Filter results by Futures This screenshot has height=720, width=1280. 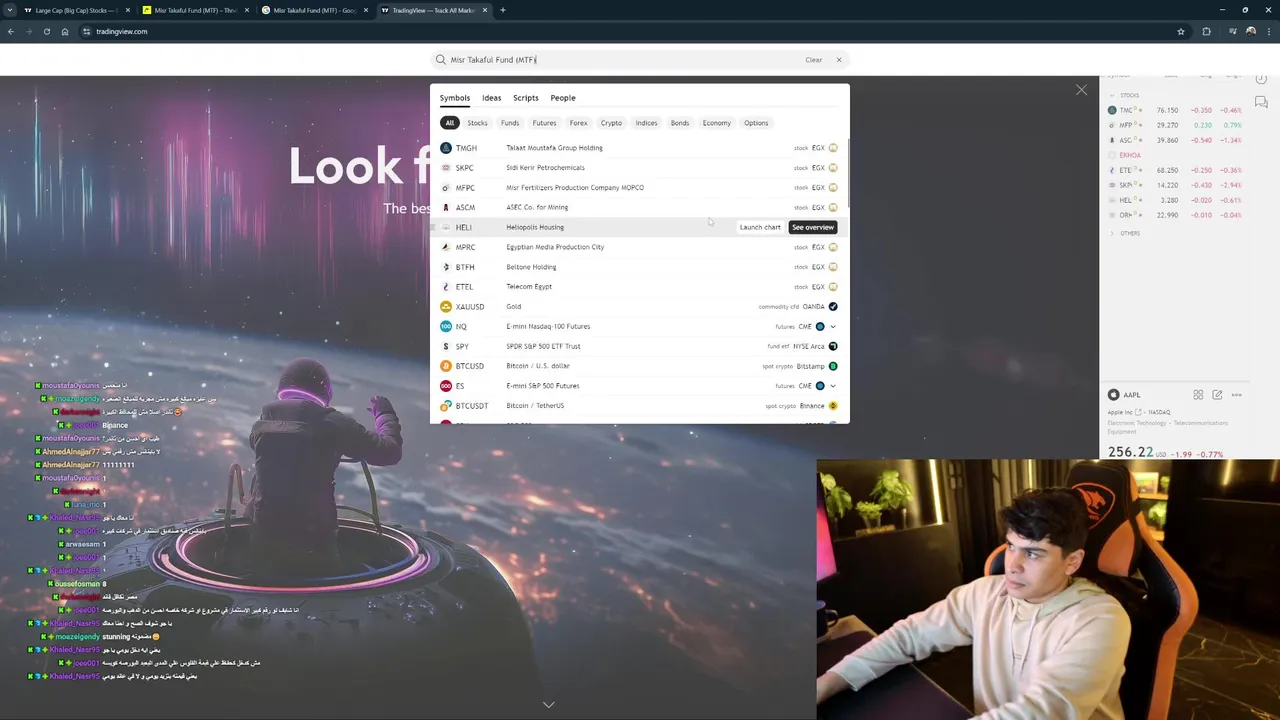pyautogui.click(x=544, y=123)
